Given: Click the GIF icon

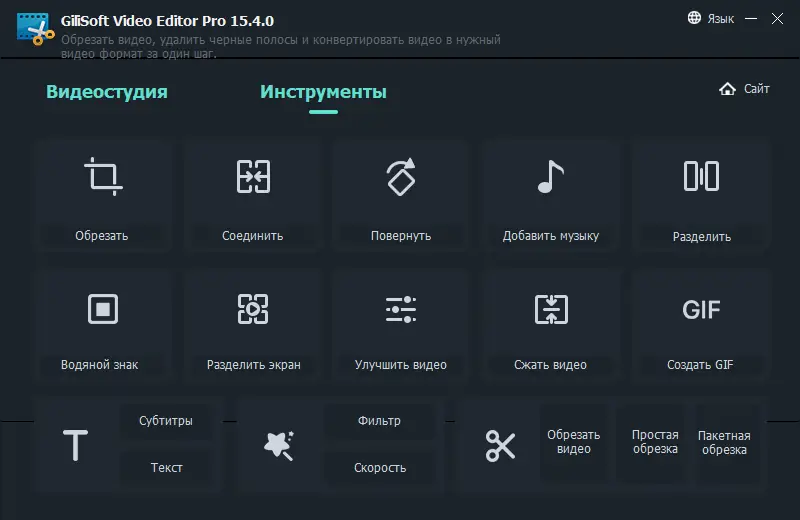Looking at the screenshot, I should pyautogui.click(x=701, y=309).
